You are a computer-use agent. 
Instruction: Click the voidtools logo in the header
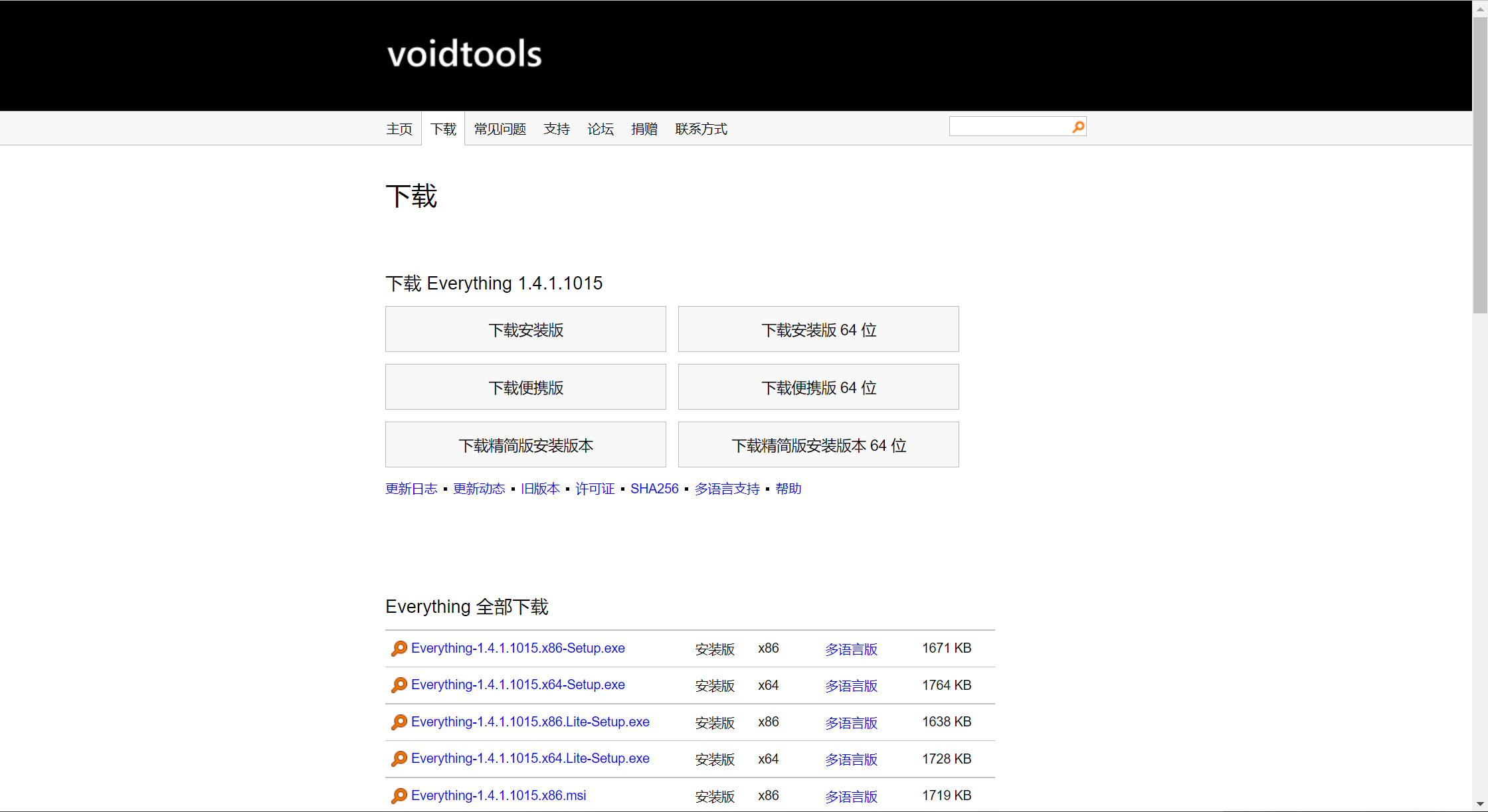[x=464, y=54]
